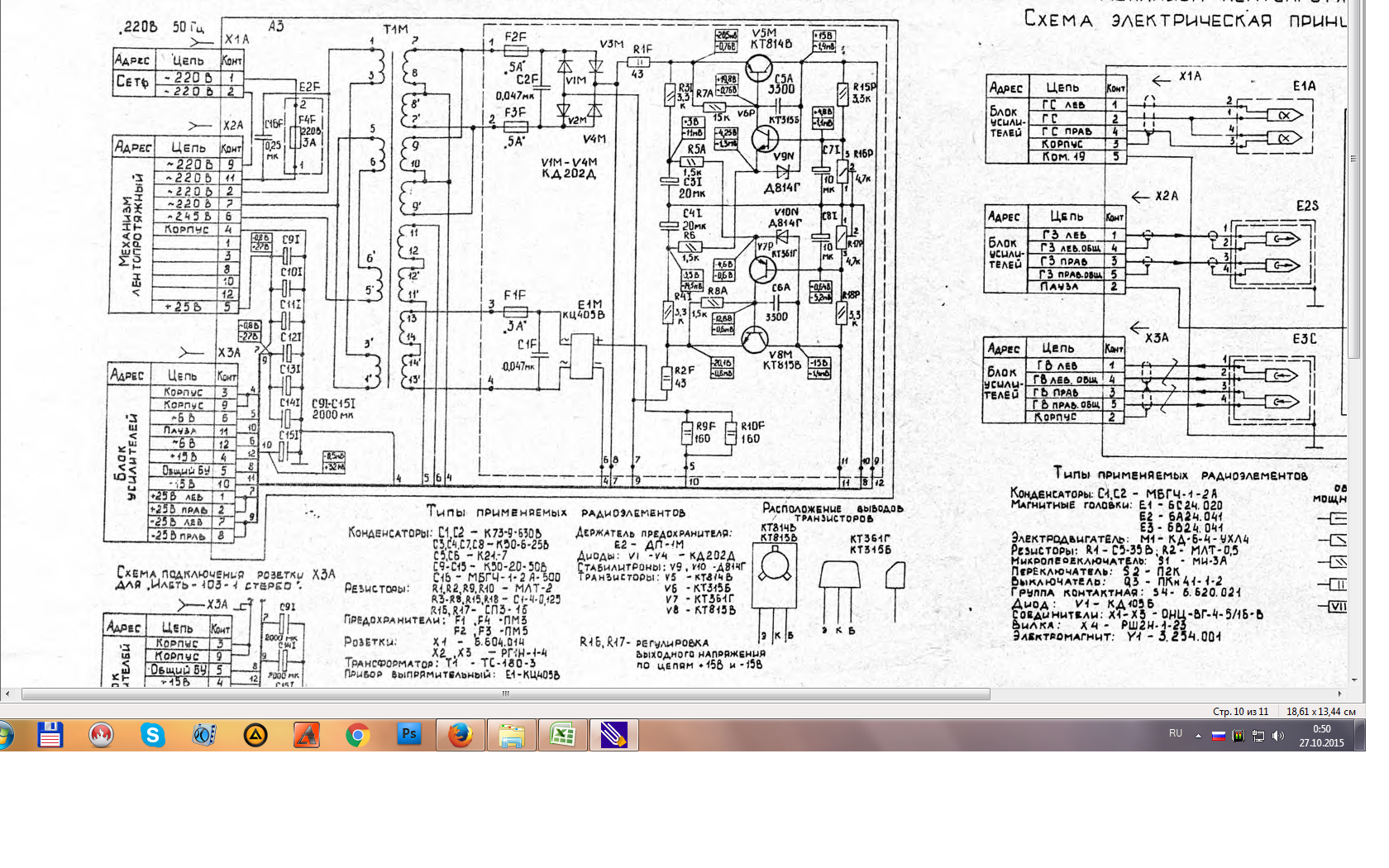
Task: Open the red flame burning app icon
Action: tap(102, 735)
